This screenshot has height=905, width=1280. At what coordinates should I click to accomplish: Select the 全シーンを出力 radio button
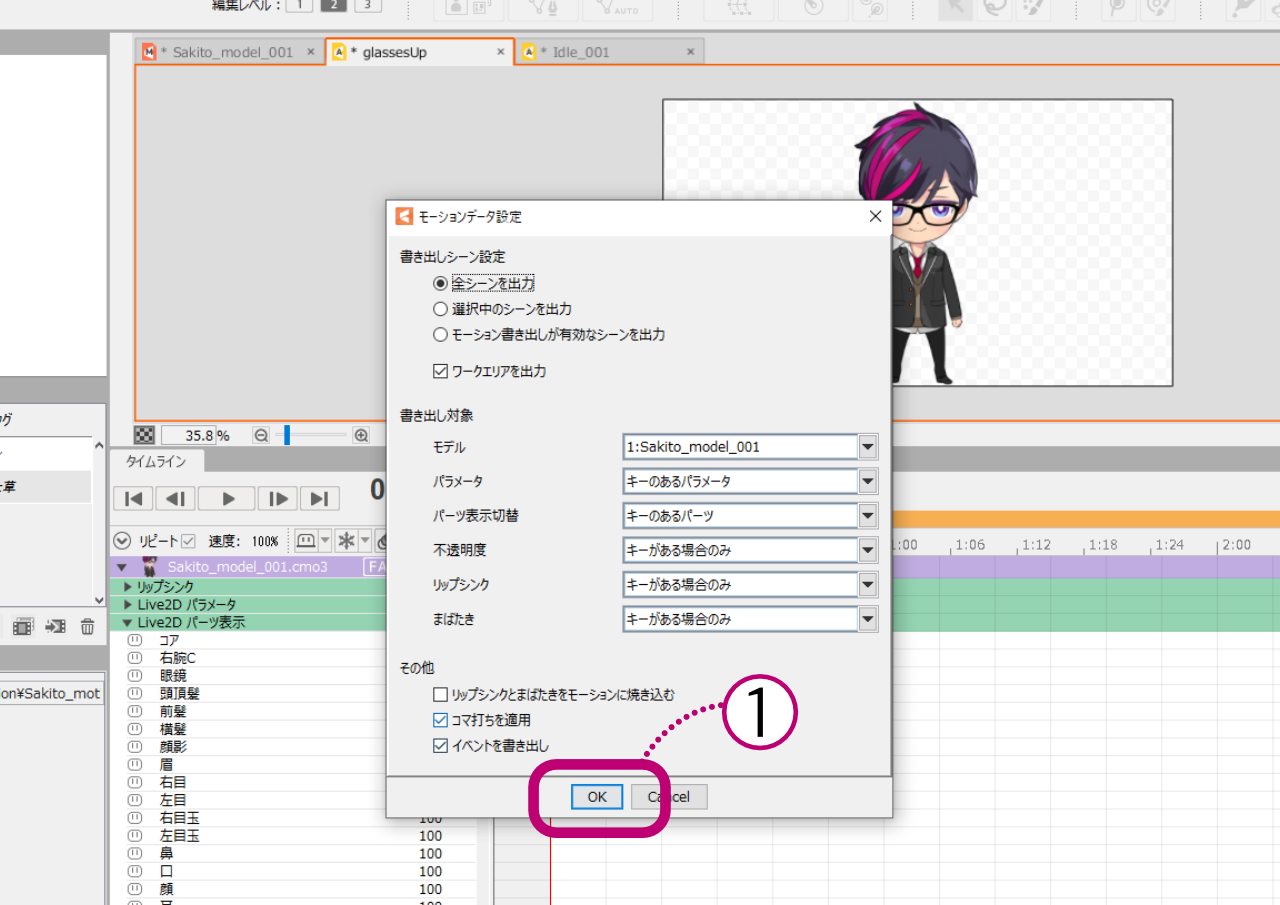coord(440,284)
